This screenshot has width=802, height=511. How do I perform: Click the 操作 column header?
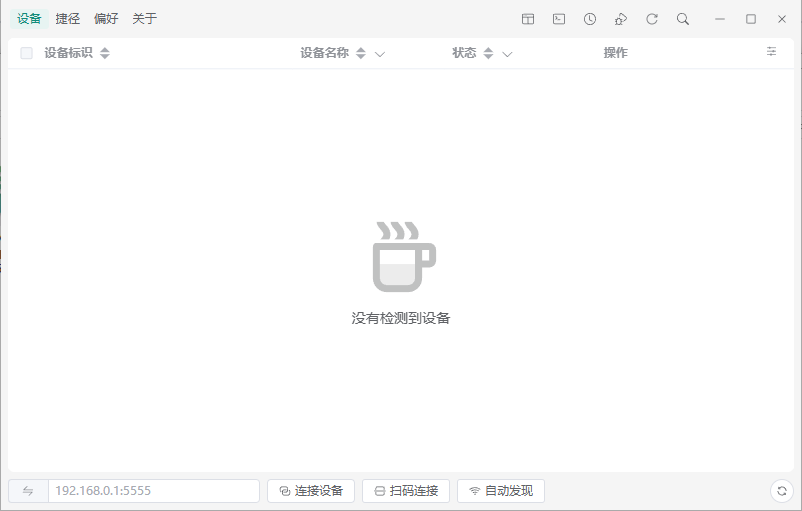tap(615, 53)
